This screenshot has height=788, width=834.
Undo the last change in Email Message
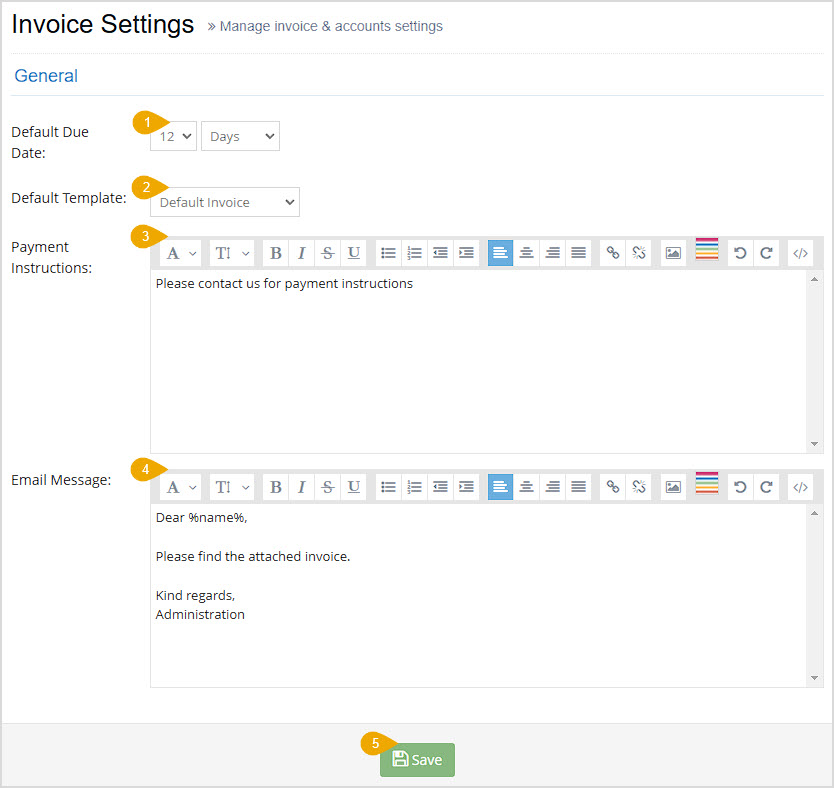pos(740,486)
